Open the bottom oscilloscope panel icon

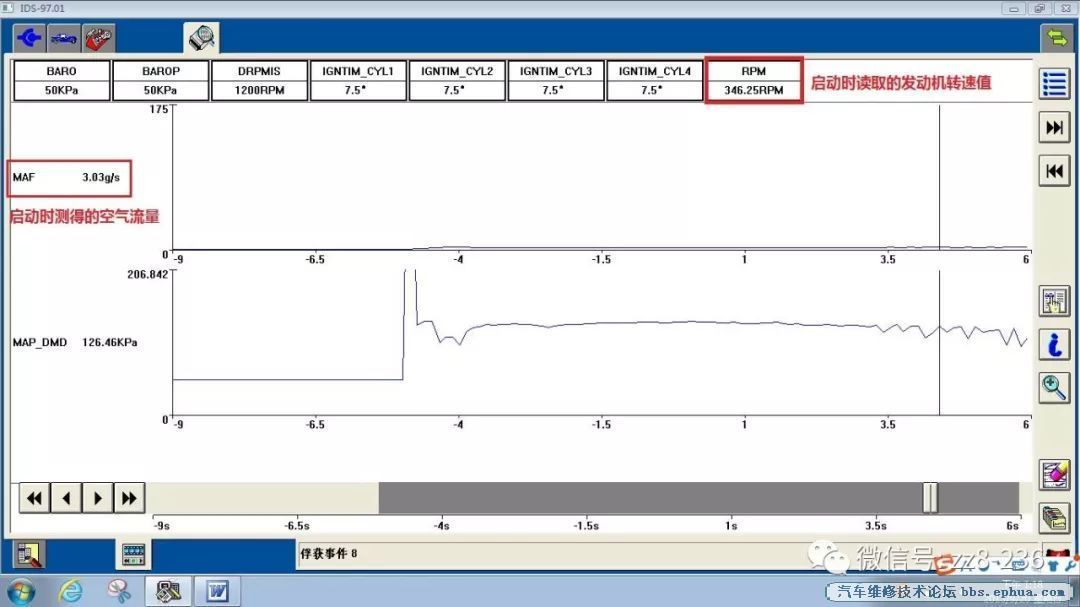pos(133,555)
